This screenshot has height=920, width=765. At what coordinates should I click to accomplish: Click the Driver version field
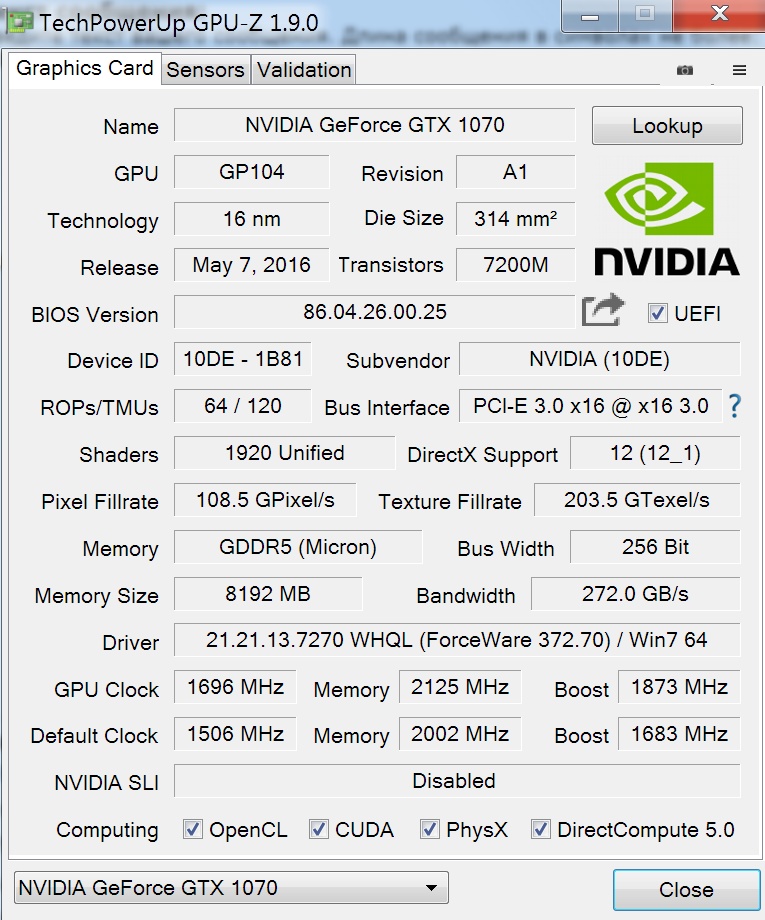(457, 640)
